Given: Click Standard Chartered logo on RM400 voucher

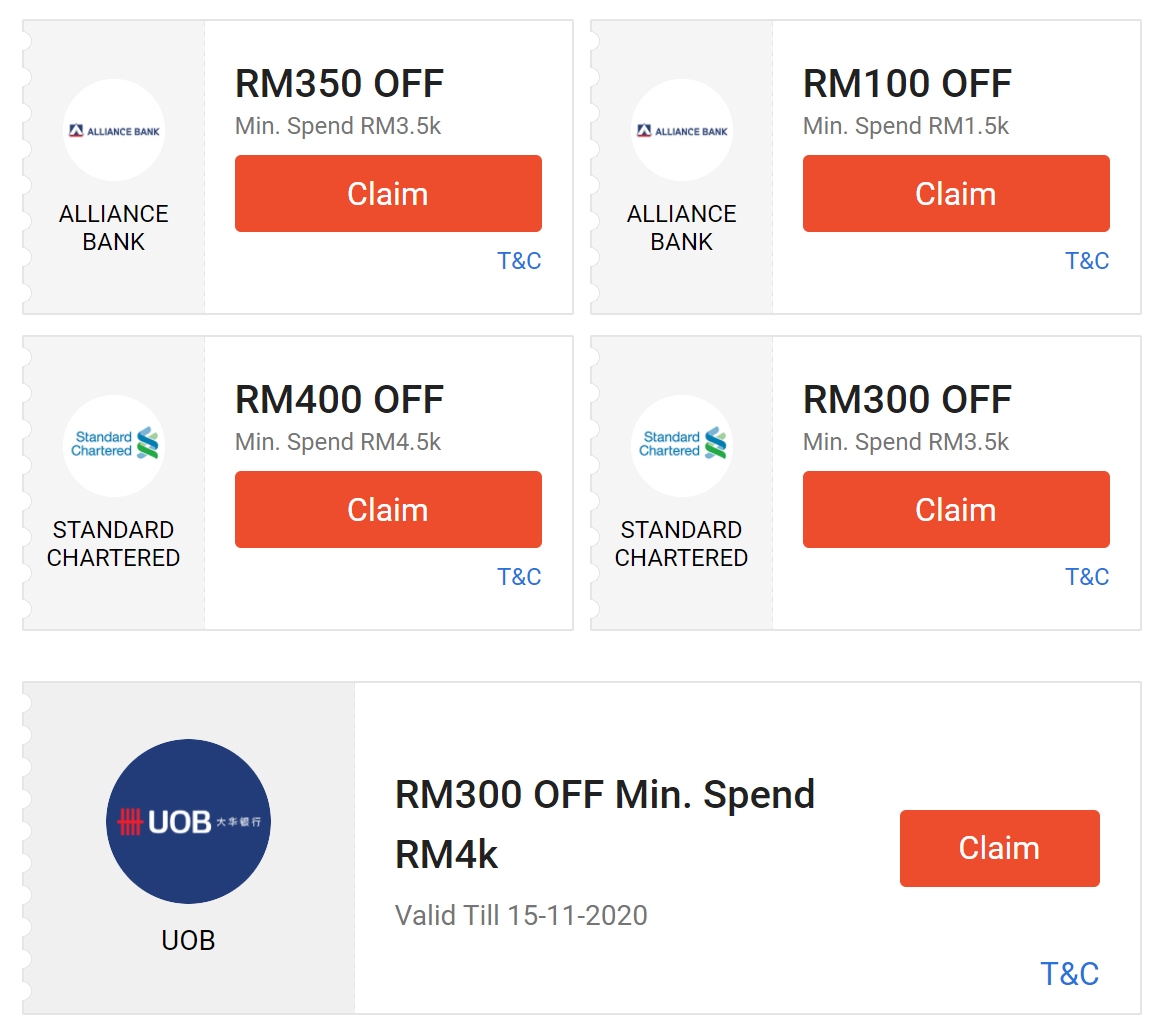Looking at the screenshot, I should pyautogui.click(x=114, y=445).
